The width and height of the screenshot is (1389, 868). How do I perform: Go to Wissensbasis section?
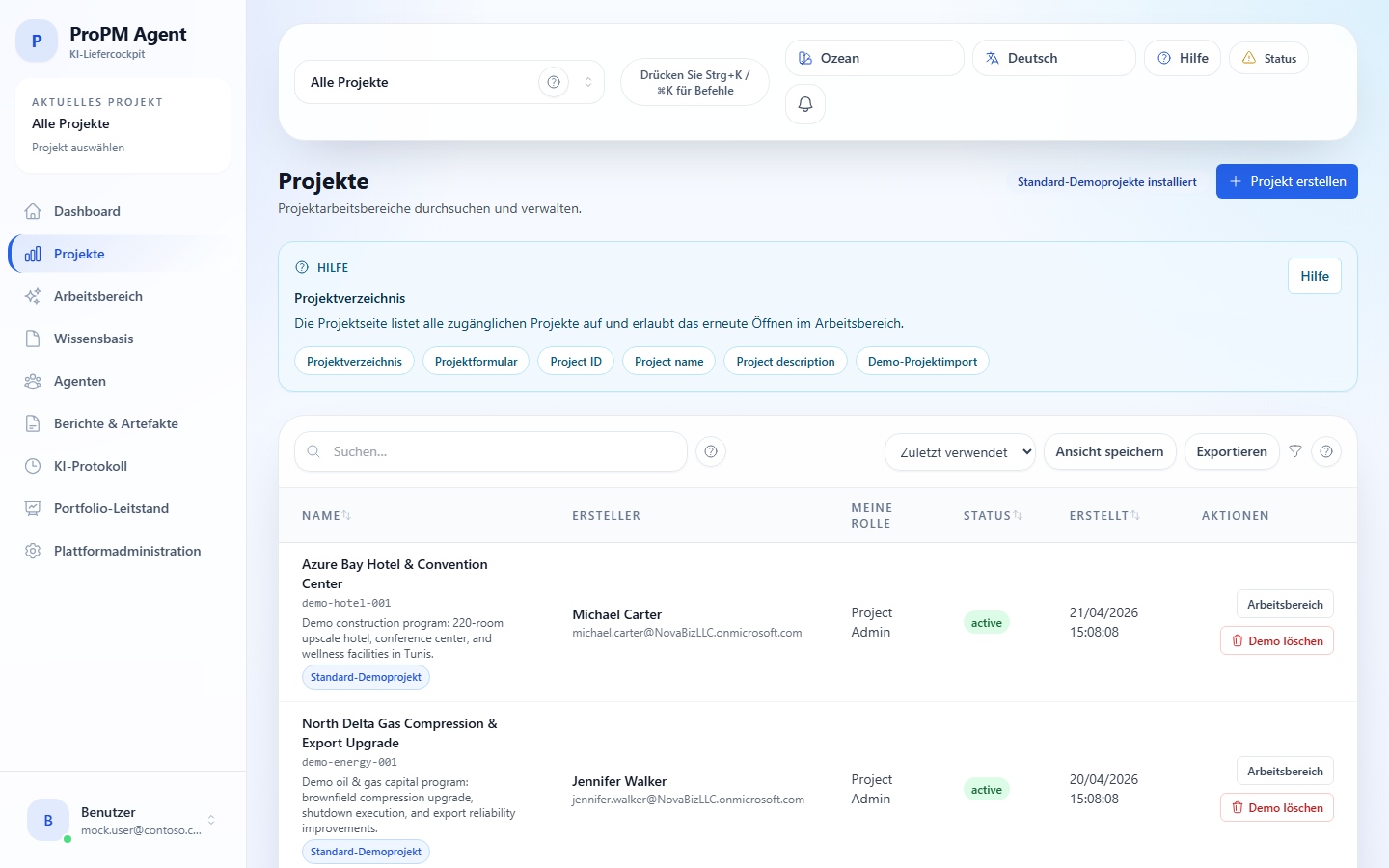(x=94, y=339)
